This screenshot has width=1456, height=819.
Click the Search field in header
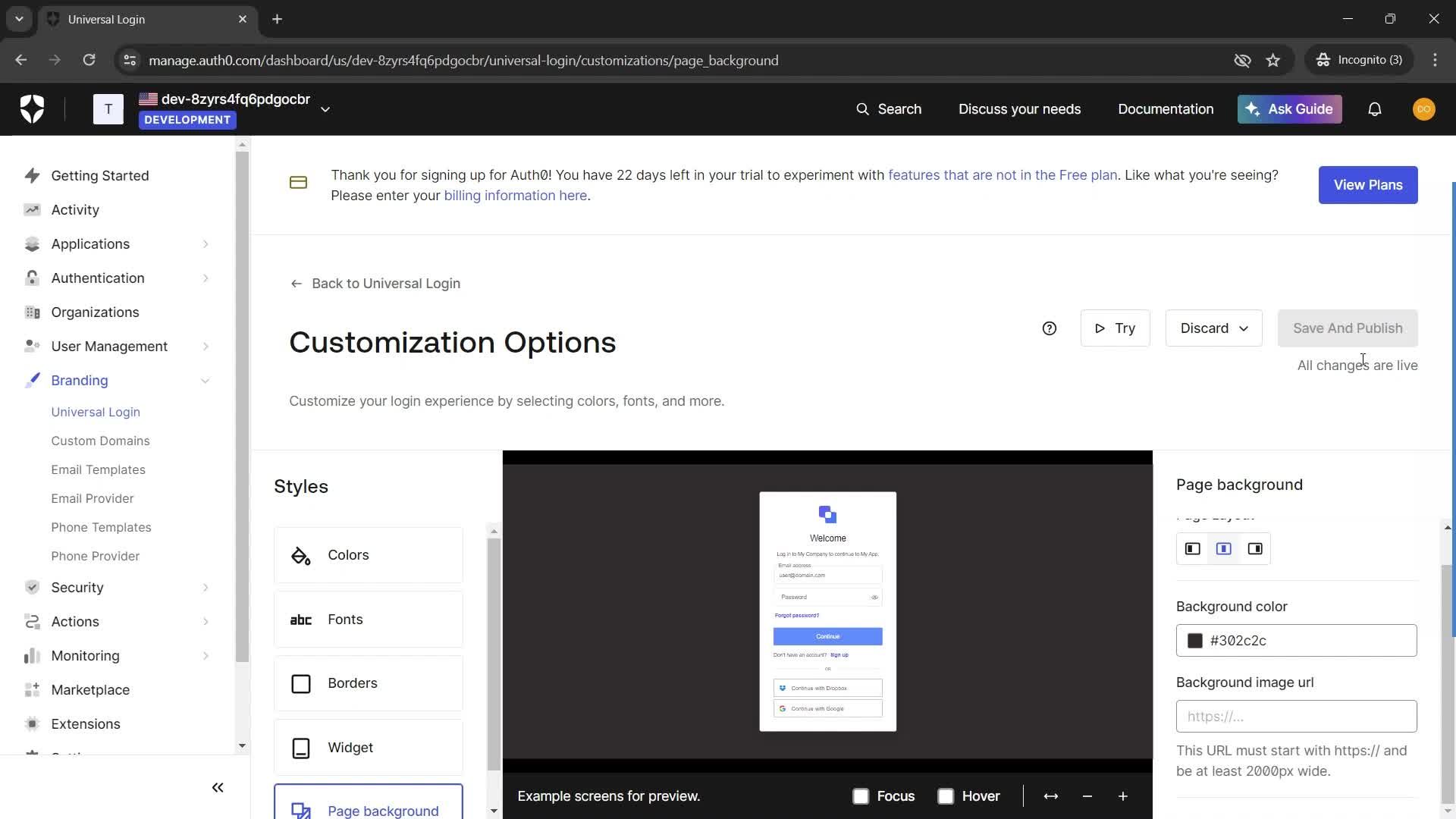[889, 109]
